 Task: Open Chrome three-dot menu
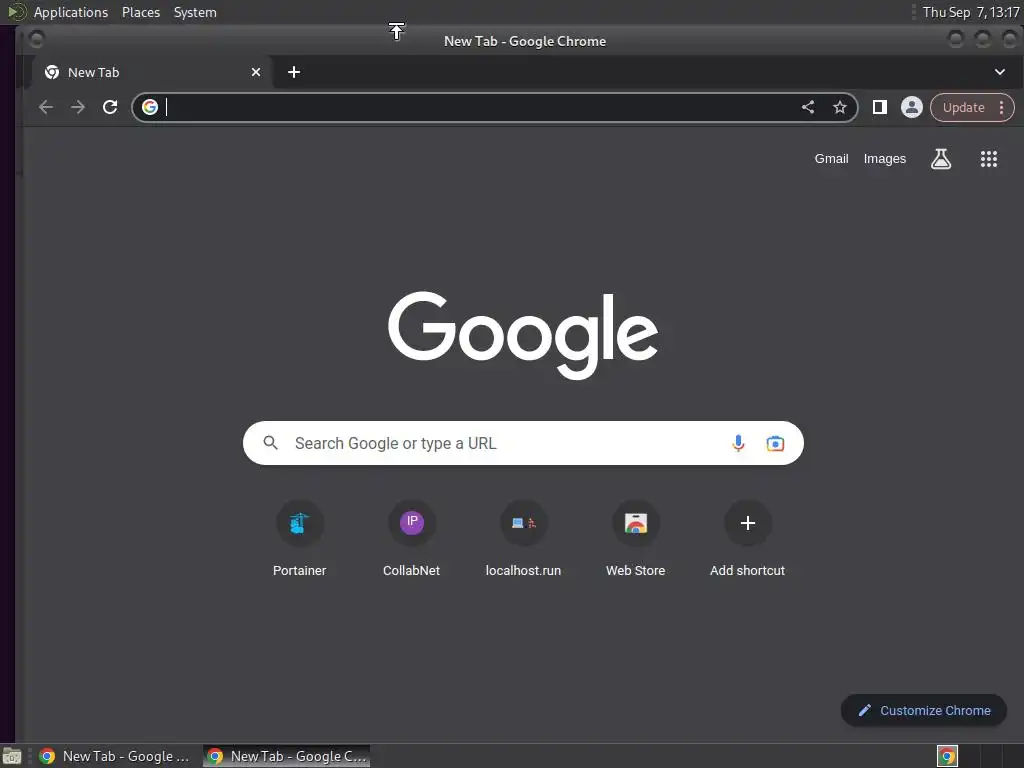point(1002,108)
